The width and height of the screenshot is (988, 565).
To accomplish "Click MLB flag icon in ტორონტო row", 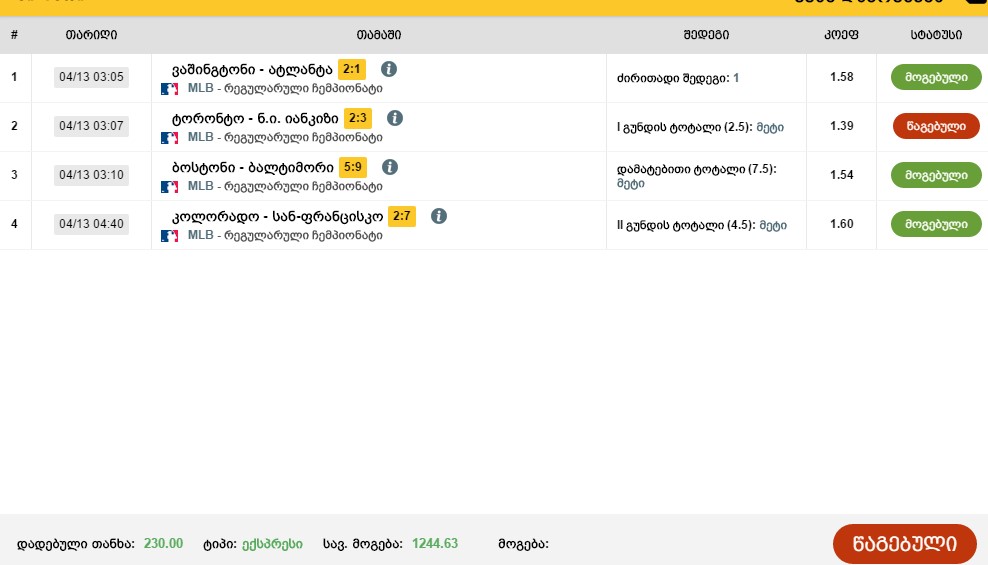I will click(169, 138).
